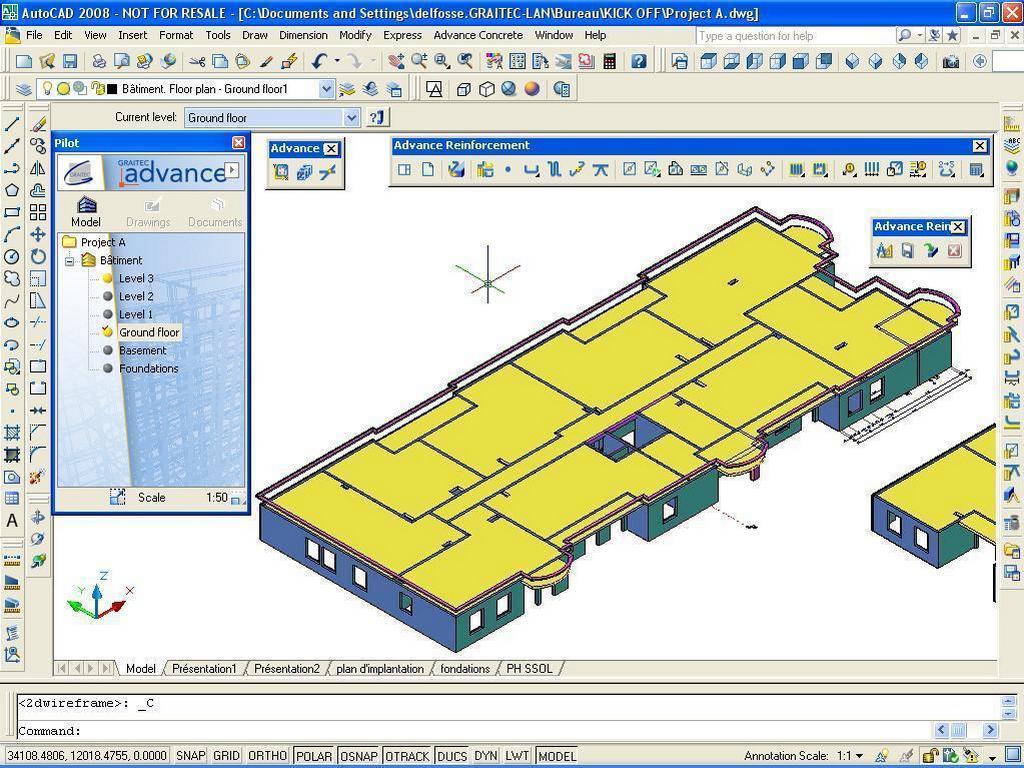Select the Array modify tool
The height and width of the screenshot is (768, 1024).
pos(39,212)
